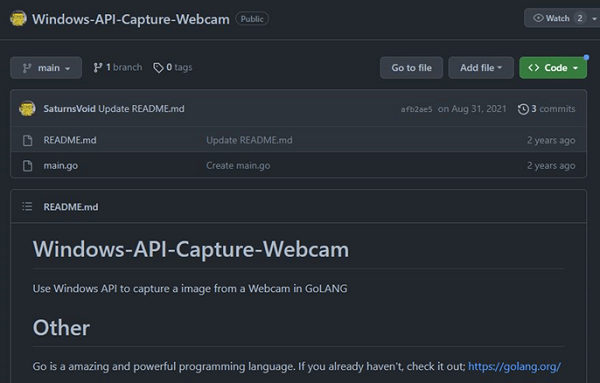Click the repository owner avatar beside the title
Image resolution: width=600 pixels, height=383 pixels.
point(18,18)
